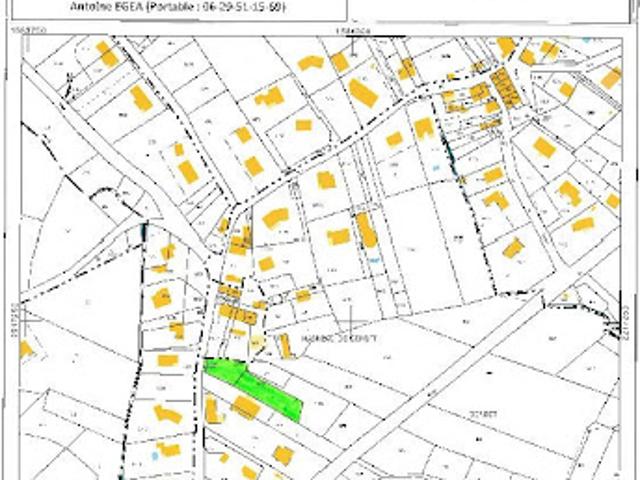Click the coordinate label at the top-left map corner

tap(29, 30)
